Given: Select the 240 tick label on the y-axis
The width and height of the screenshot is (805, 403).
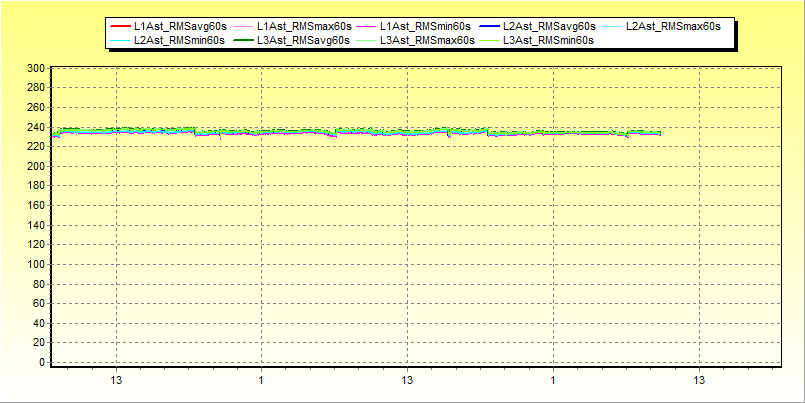Looking at the screenshot, I should point(36,128).
